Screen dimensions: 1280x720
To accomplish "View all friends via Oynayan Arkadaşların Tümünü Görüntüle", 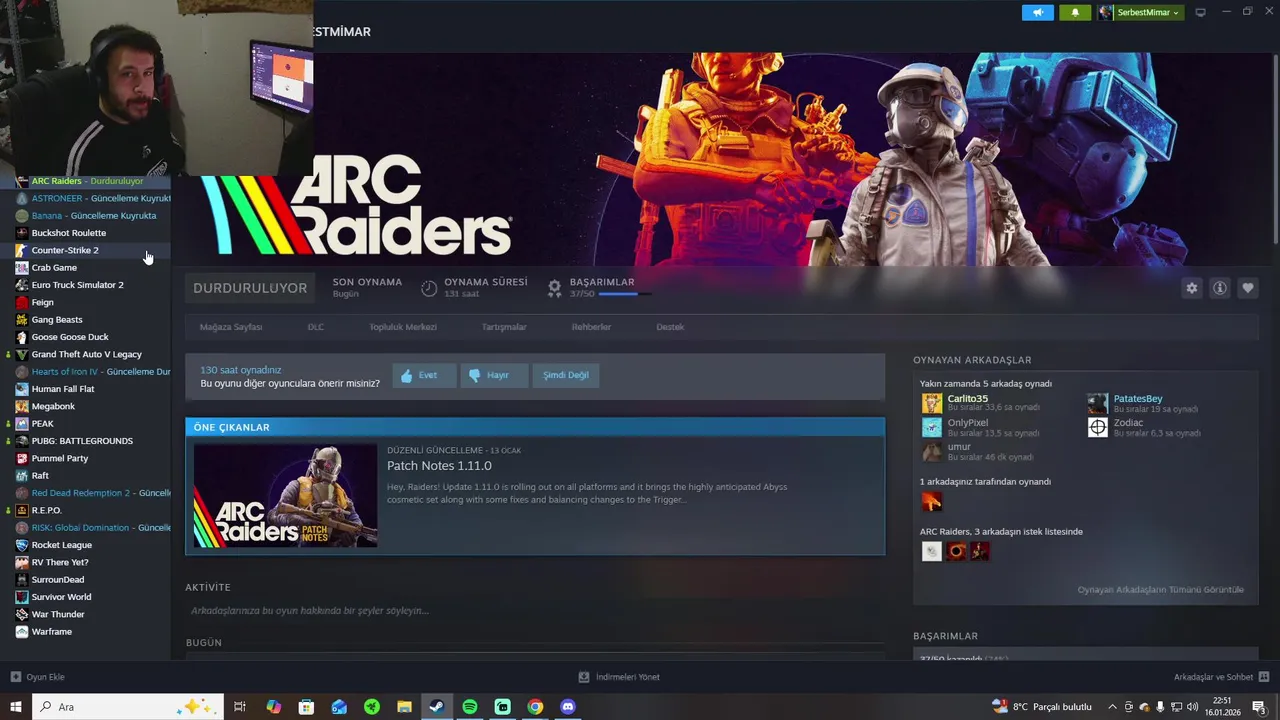I will (x=1161, y=590).
